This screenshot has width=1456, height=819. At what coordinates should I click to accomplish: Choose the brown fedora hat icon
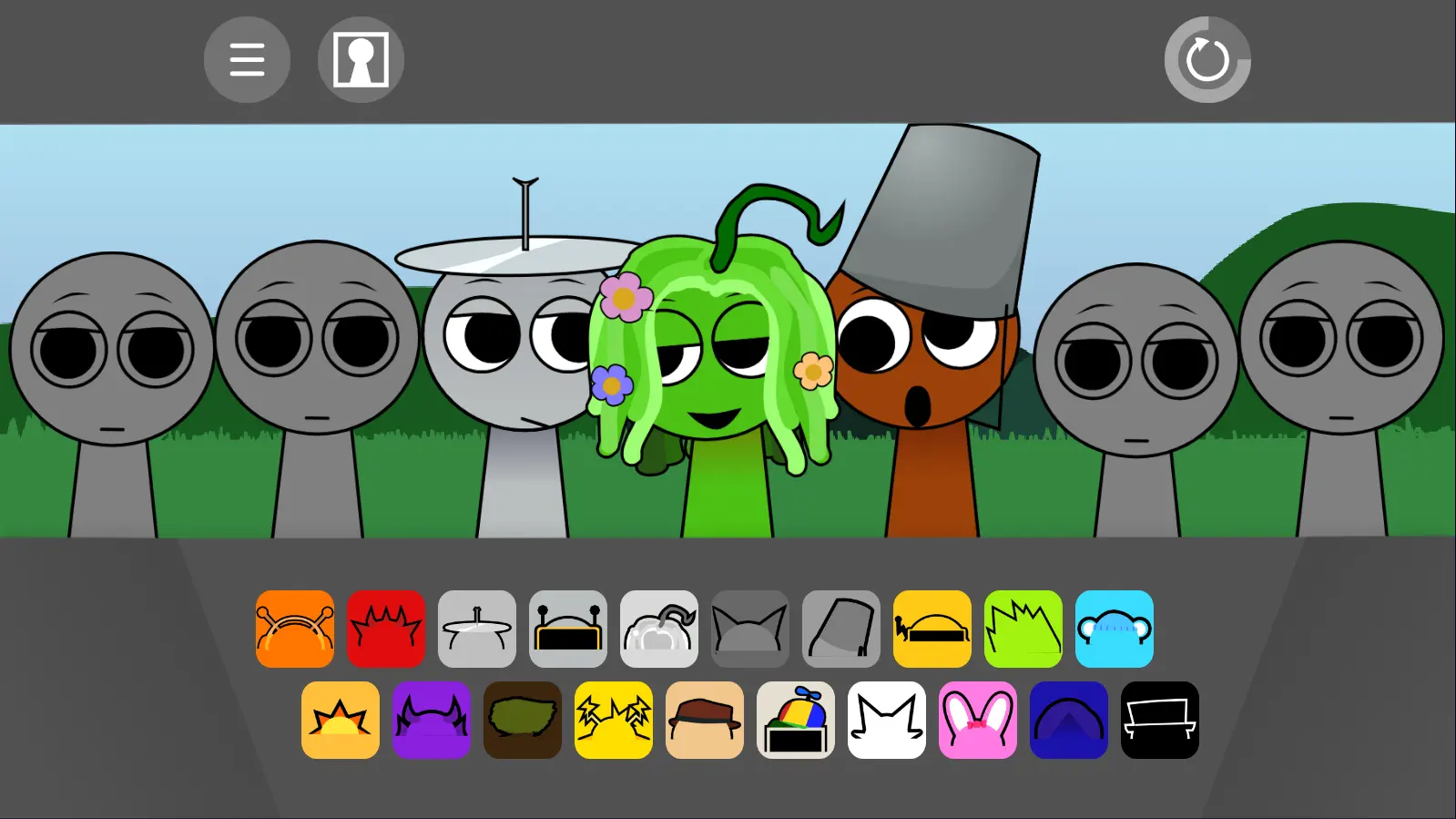pos(705,720)
